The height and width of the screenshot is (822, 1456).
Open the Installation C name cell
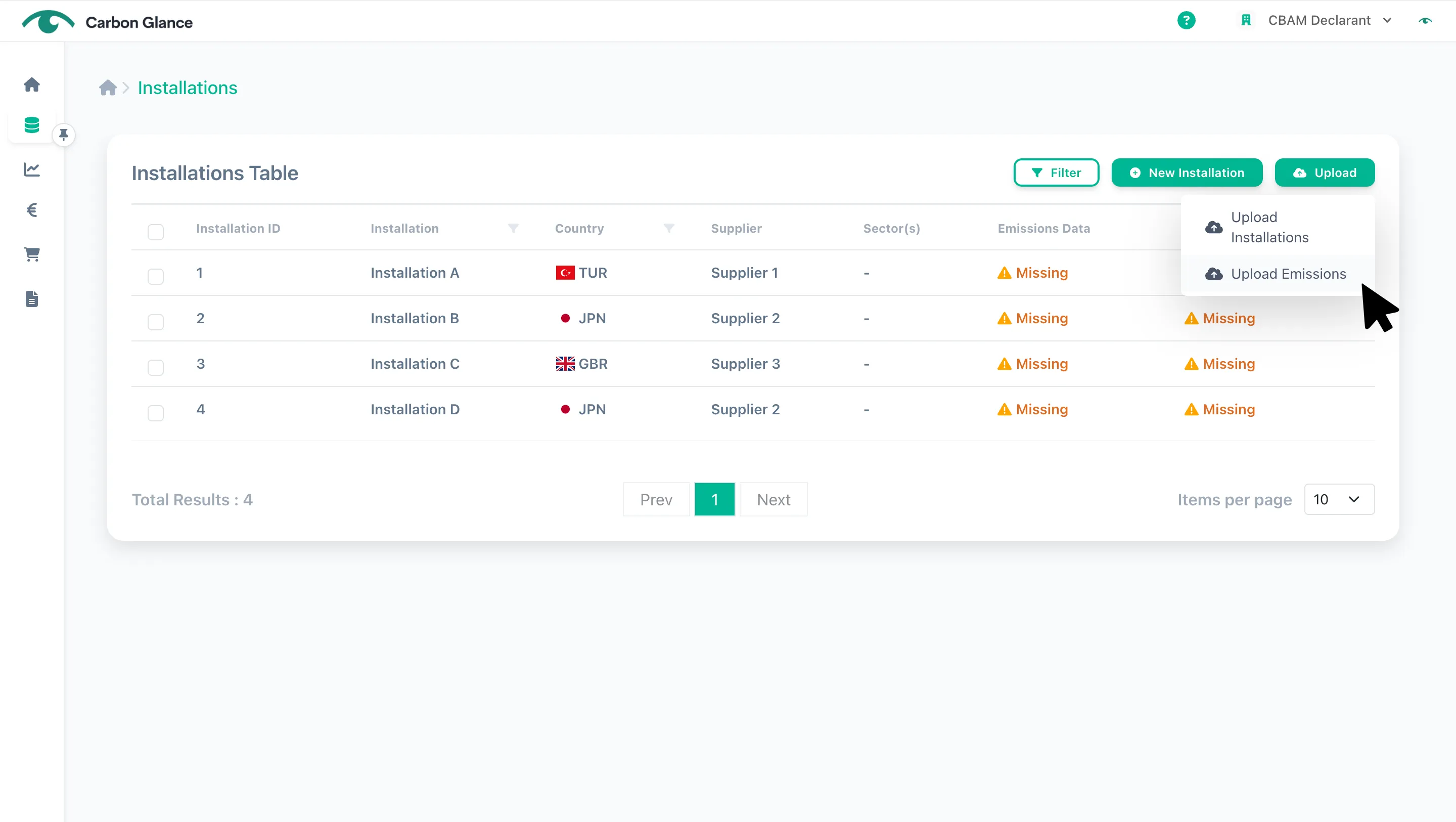pos(415,364)
